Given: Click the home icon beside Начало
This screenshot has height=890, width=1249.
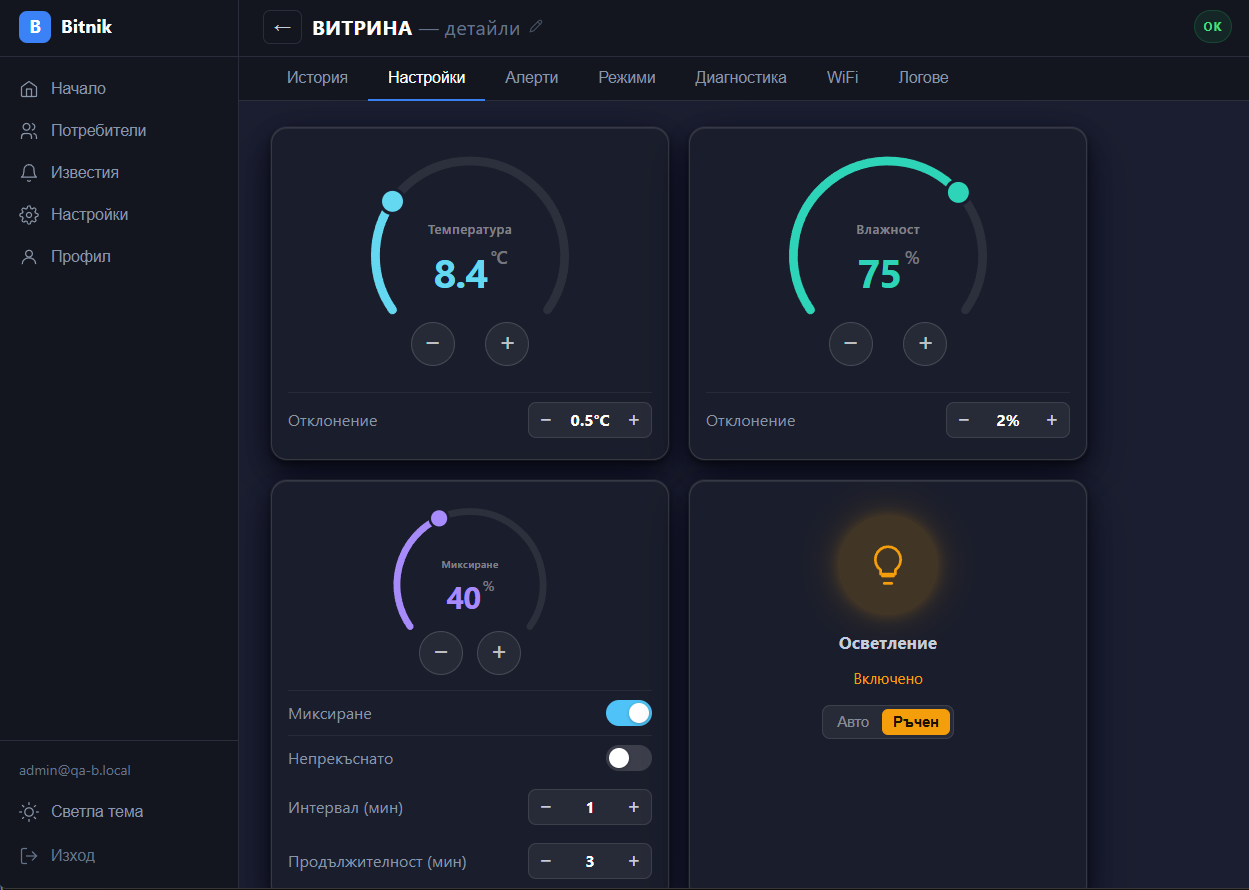Looking at the screenshot, I should tap(29, 89).
